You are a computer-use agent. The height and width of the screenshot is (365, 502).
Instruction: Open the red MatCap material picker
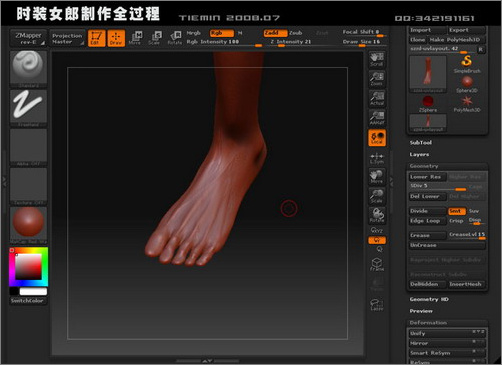[x=28, y=226]
